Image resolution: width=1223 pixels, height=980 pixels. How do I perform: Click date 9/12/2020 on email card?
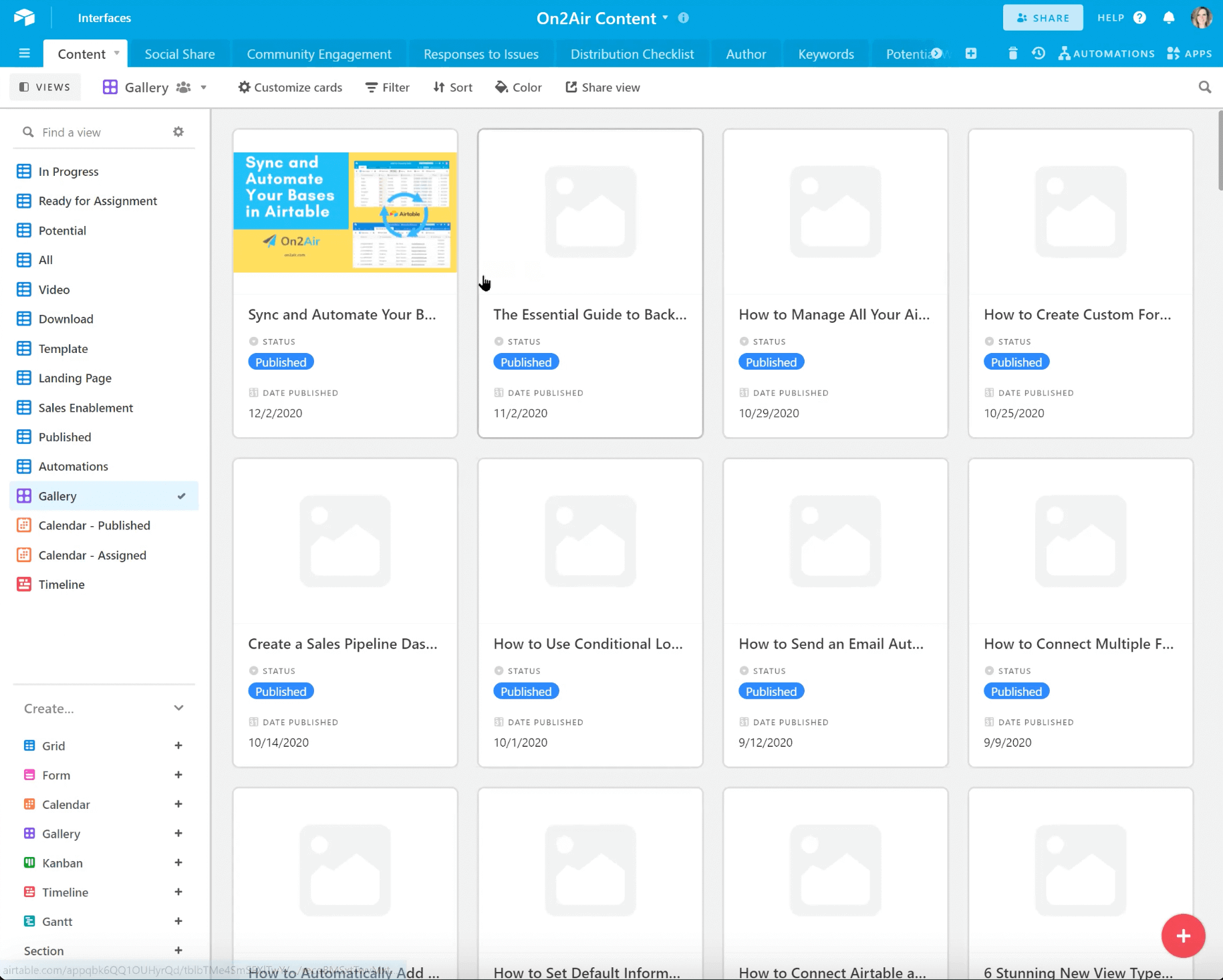point(765,743)
